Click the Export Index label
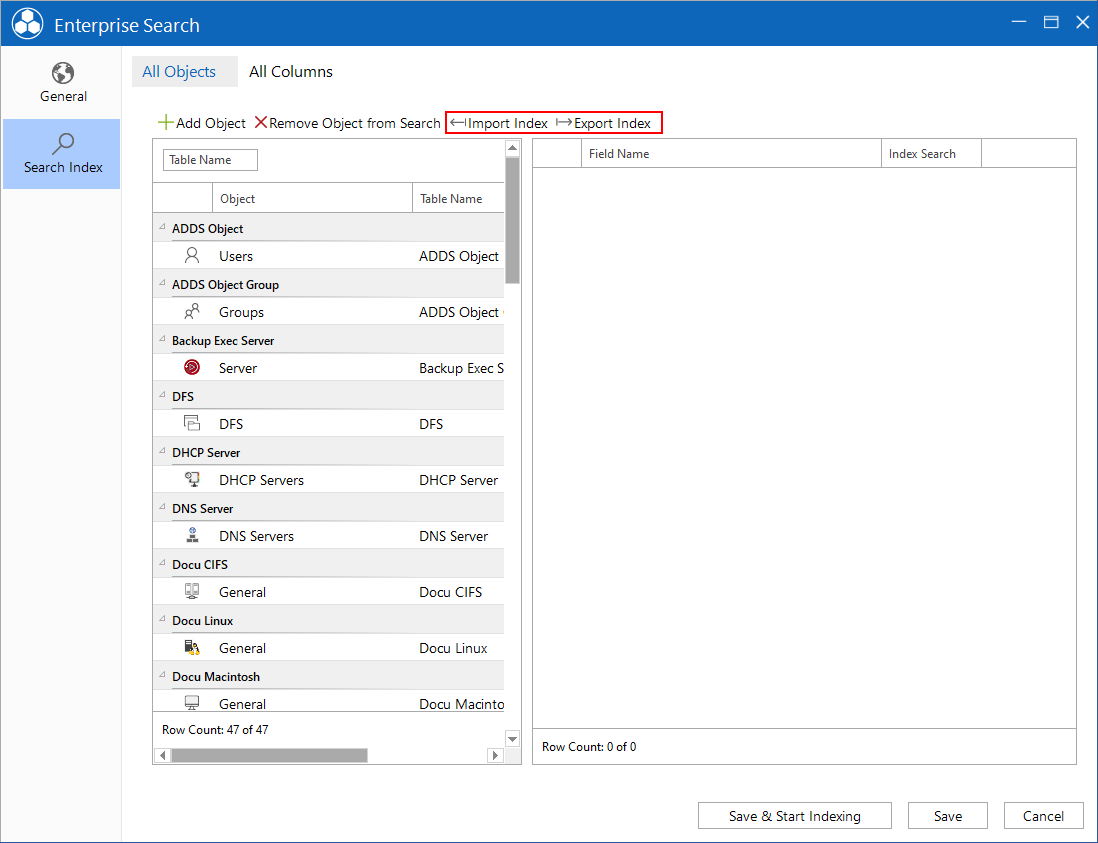The image size is (1098, 843). click(x=613, y=123)
